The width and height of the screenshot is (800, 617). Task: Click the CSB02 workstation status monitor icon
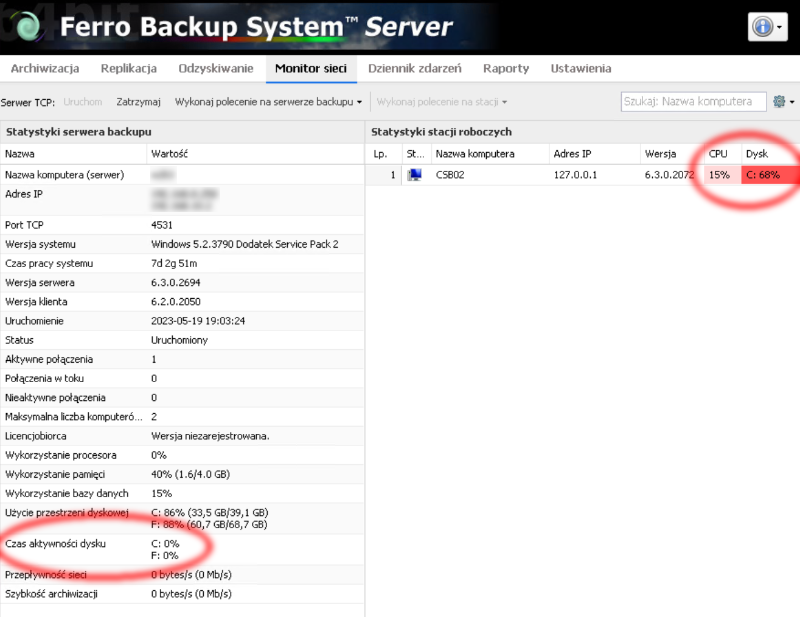(x=415, y=175)
